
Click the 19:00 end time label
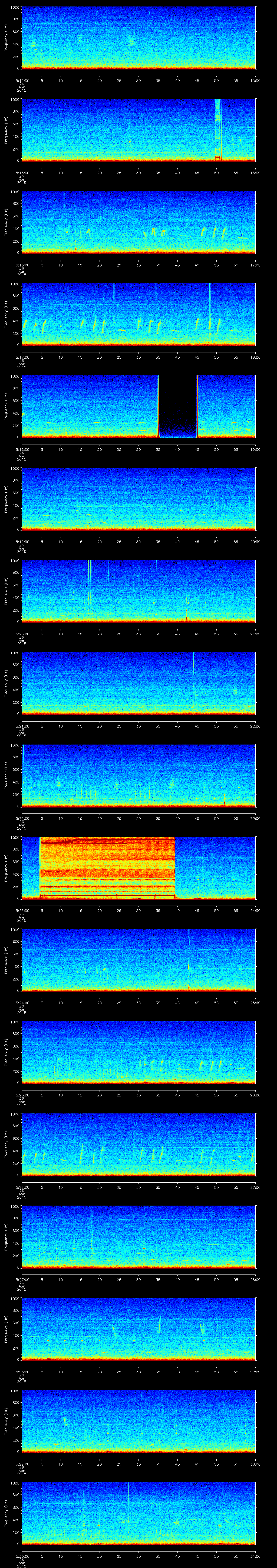point(255,450)
